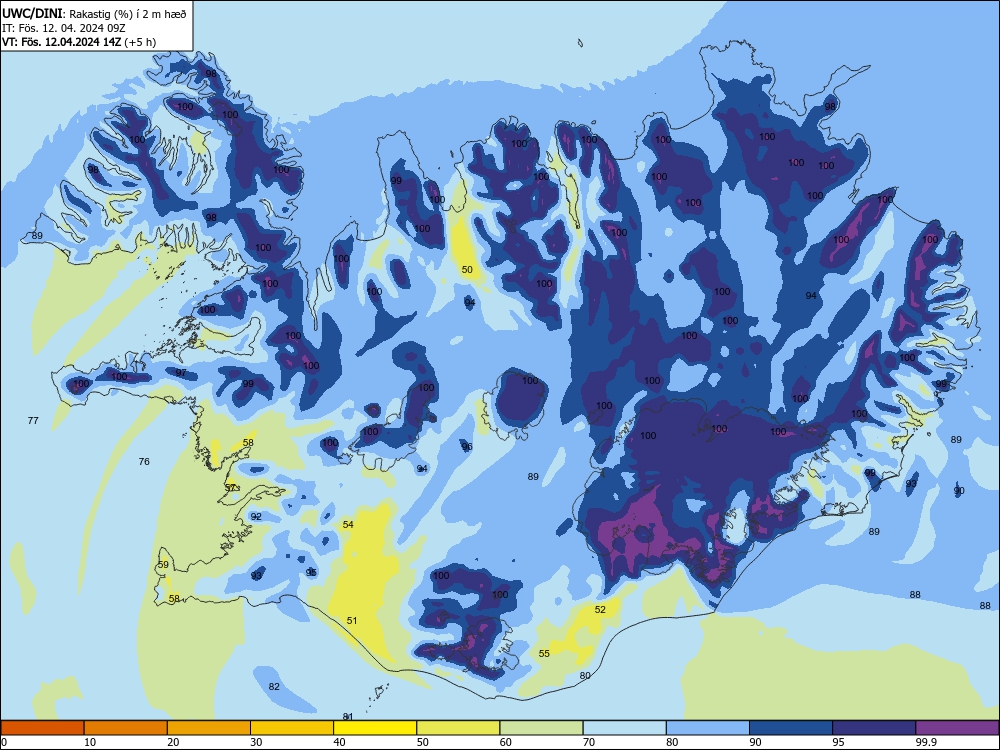Pick the purple above-99.9 legend swatch
Screen dimensions: 1000x750
coord(957,728)
